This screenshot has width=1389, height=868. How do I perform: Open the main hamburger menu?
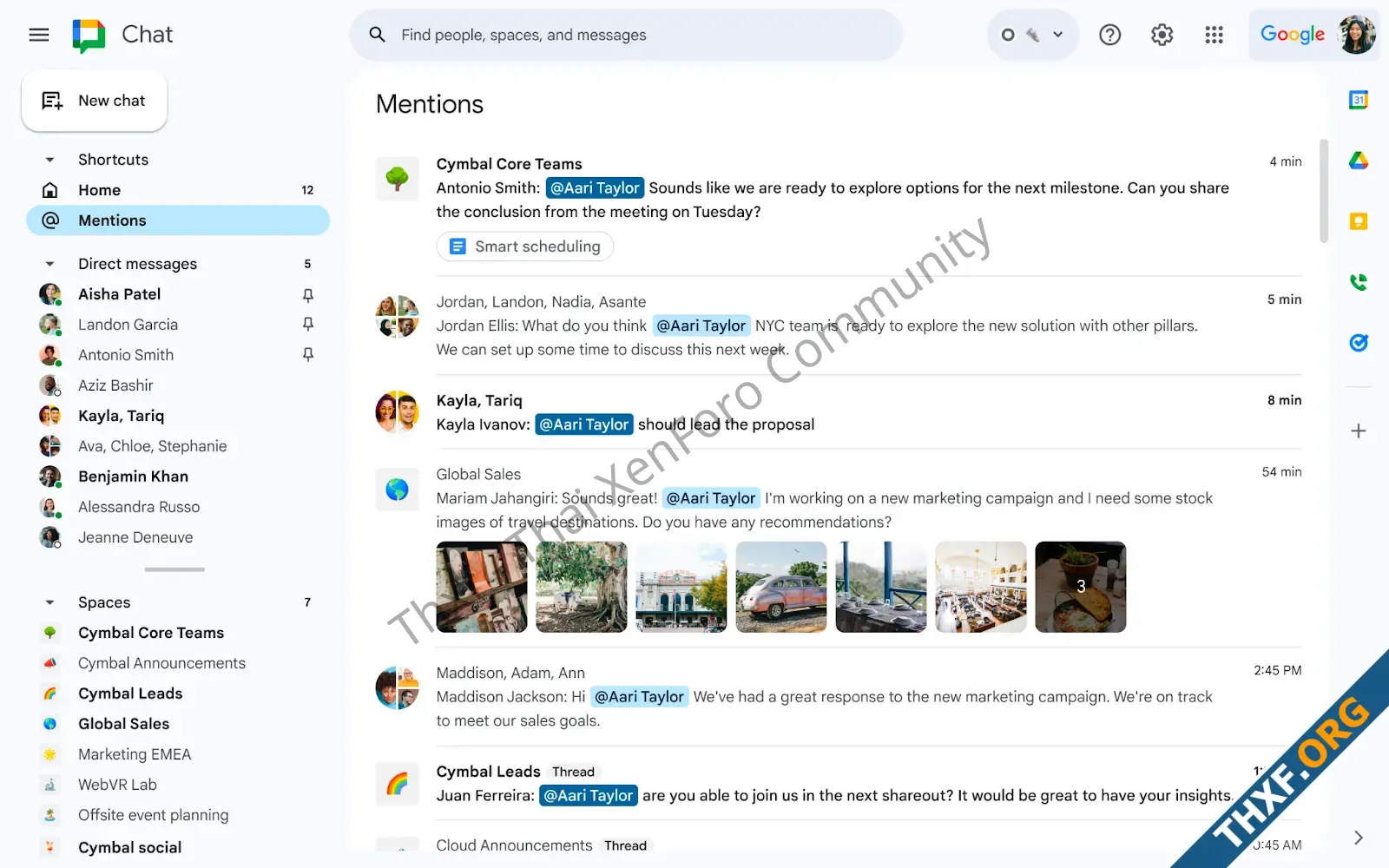[39, 35]
